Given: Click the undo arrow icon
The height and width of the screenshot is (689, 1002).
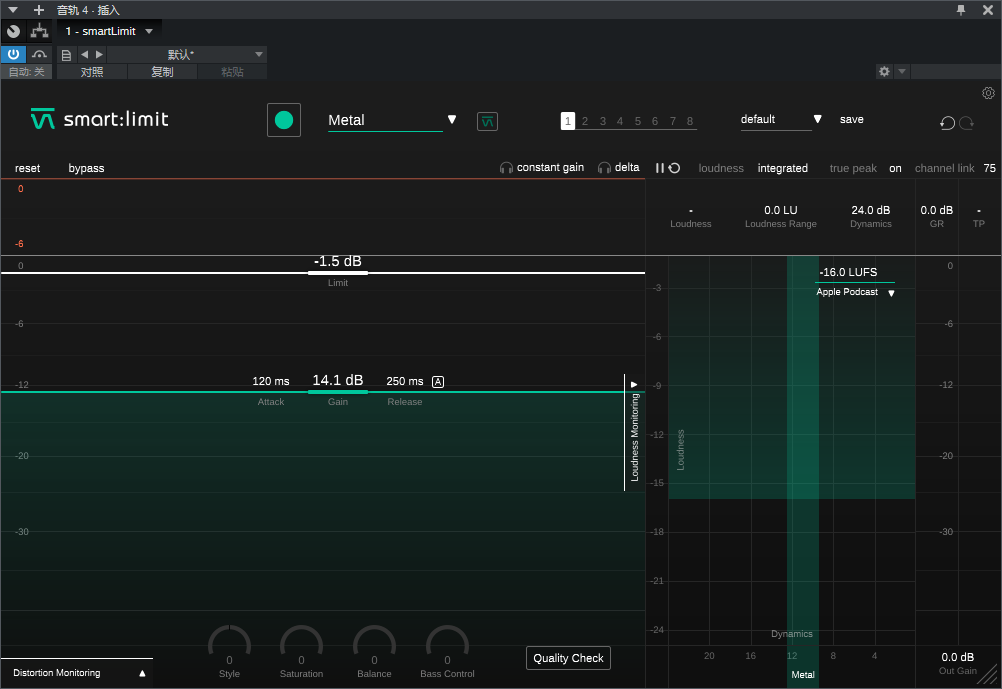Looking at the screenshot, I should tap(947, 123).
